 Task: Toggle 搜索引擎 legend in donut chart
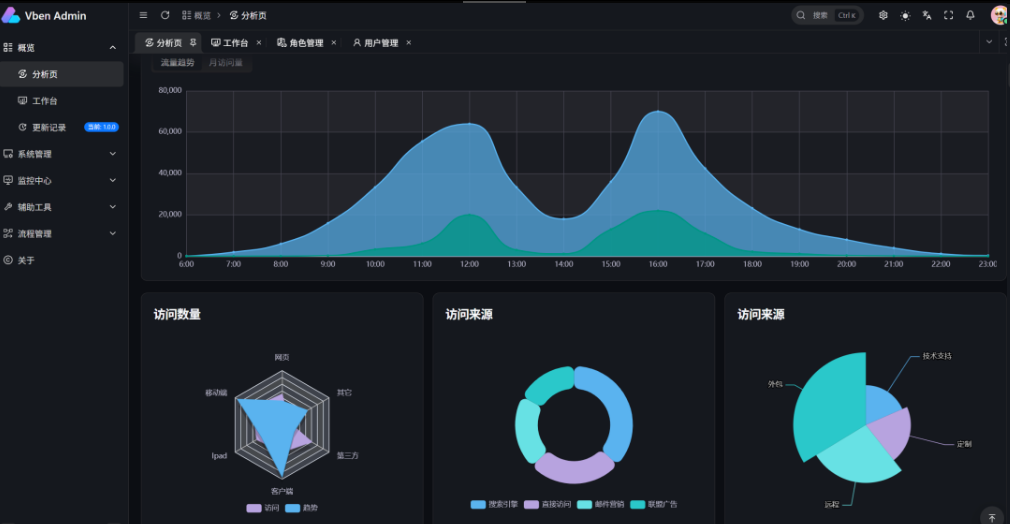pos(494,504)
